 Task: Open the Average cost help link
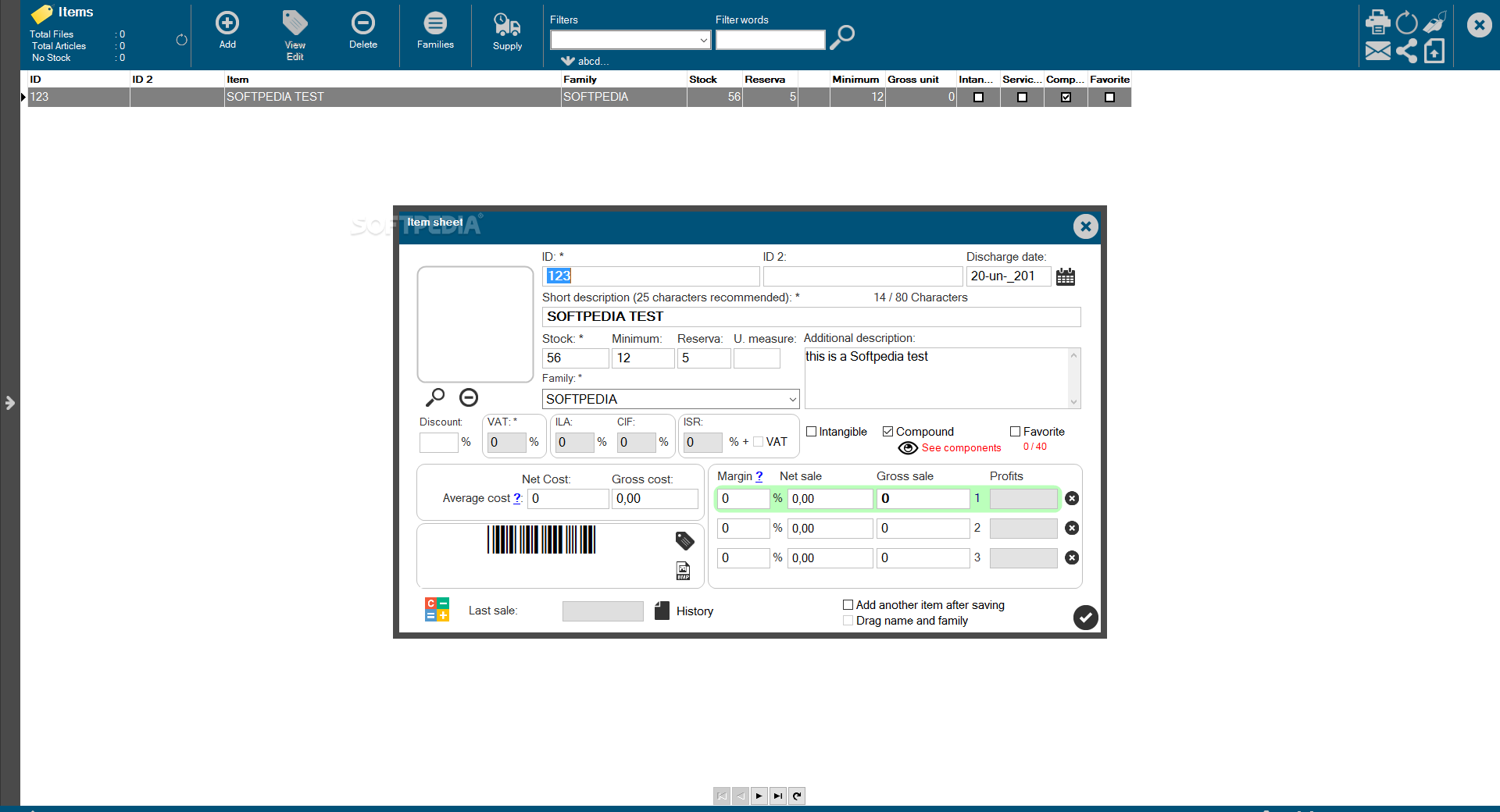(x=517, y=498)
